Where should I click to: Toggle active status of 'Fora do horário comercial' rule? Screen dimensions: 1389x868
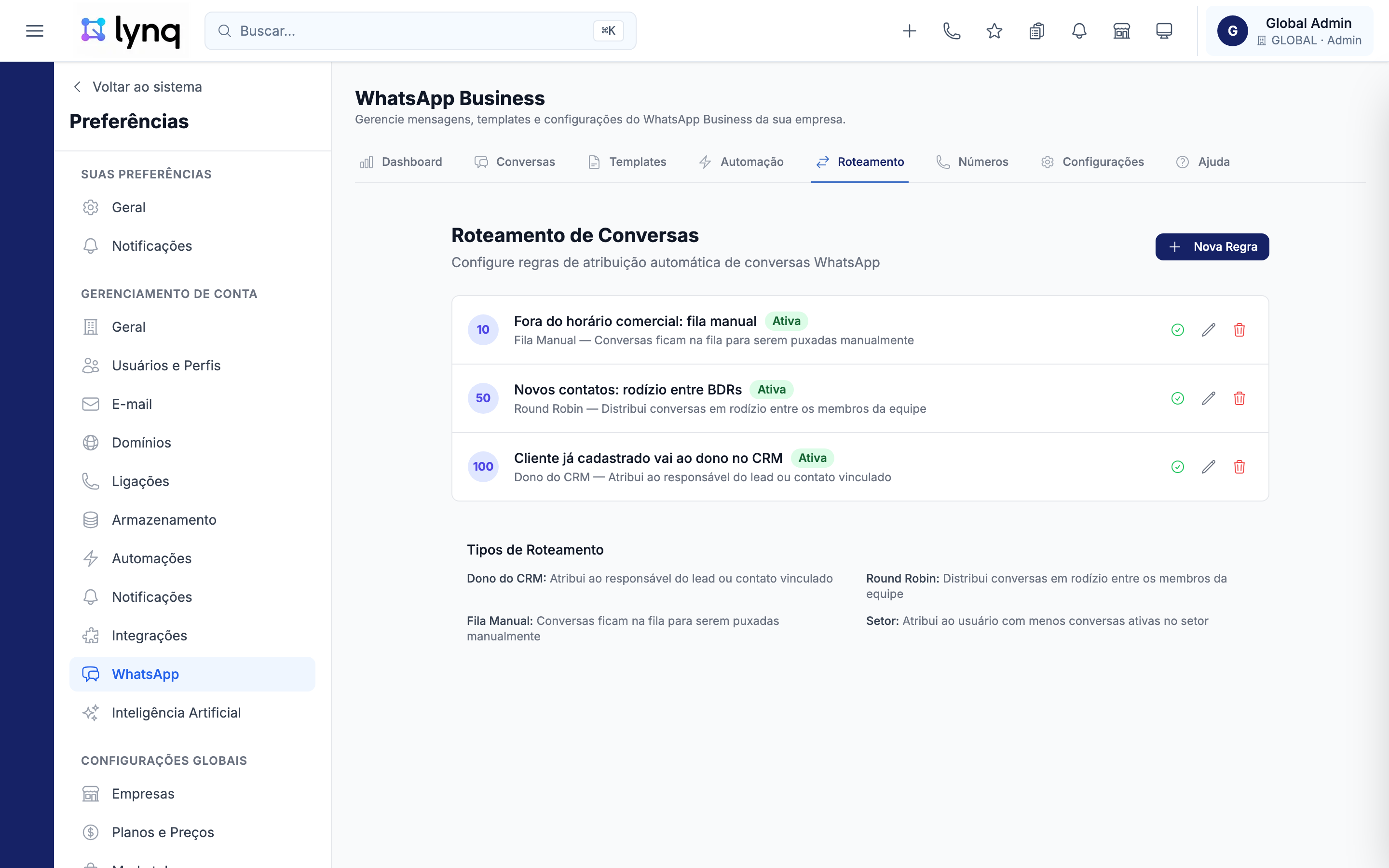click(x=1178, y=329)
